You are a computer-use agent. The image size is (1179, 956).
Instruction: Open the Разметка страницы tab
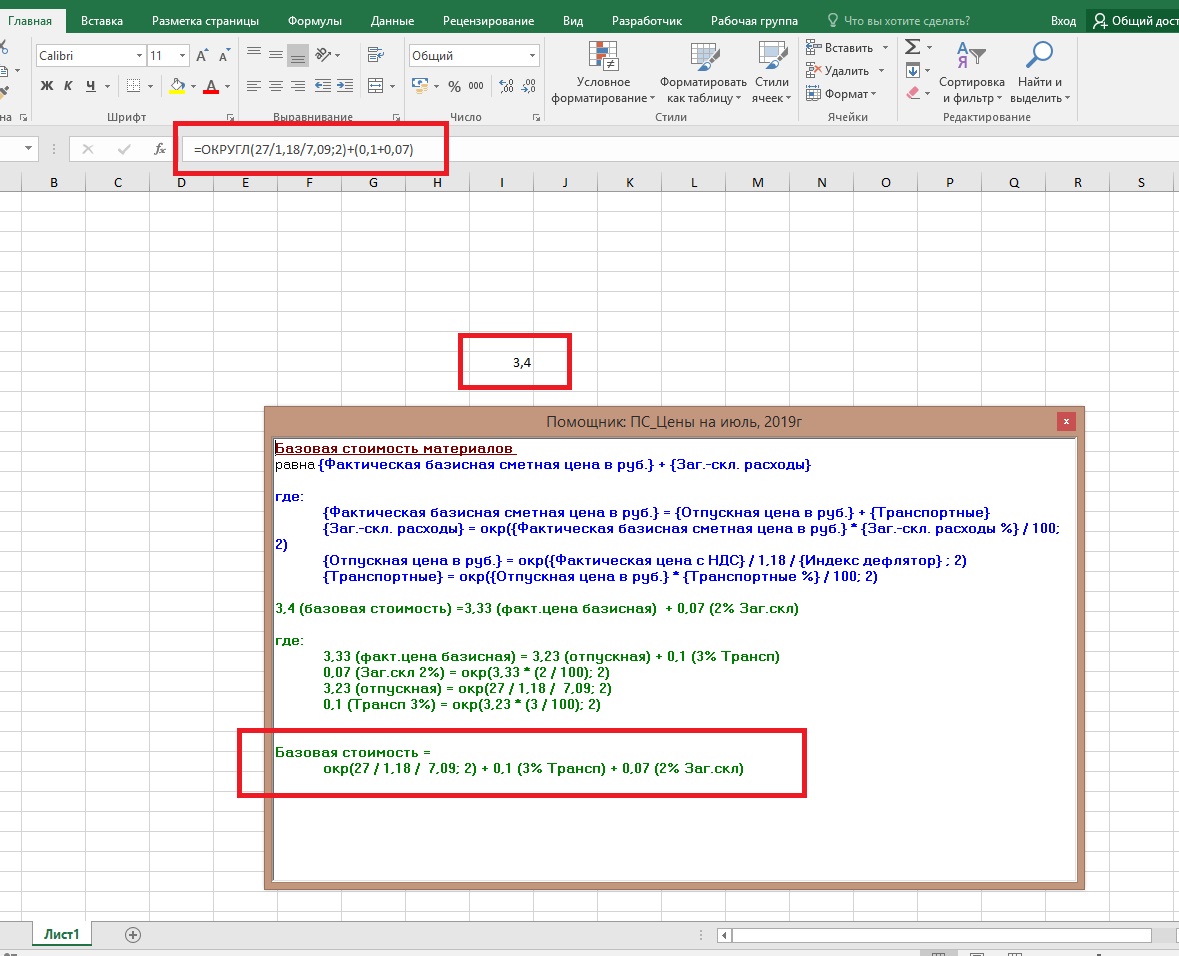(x=205, y=20)
